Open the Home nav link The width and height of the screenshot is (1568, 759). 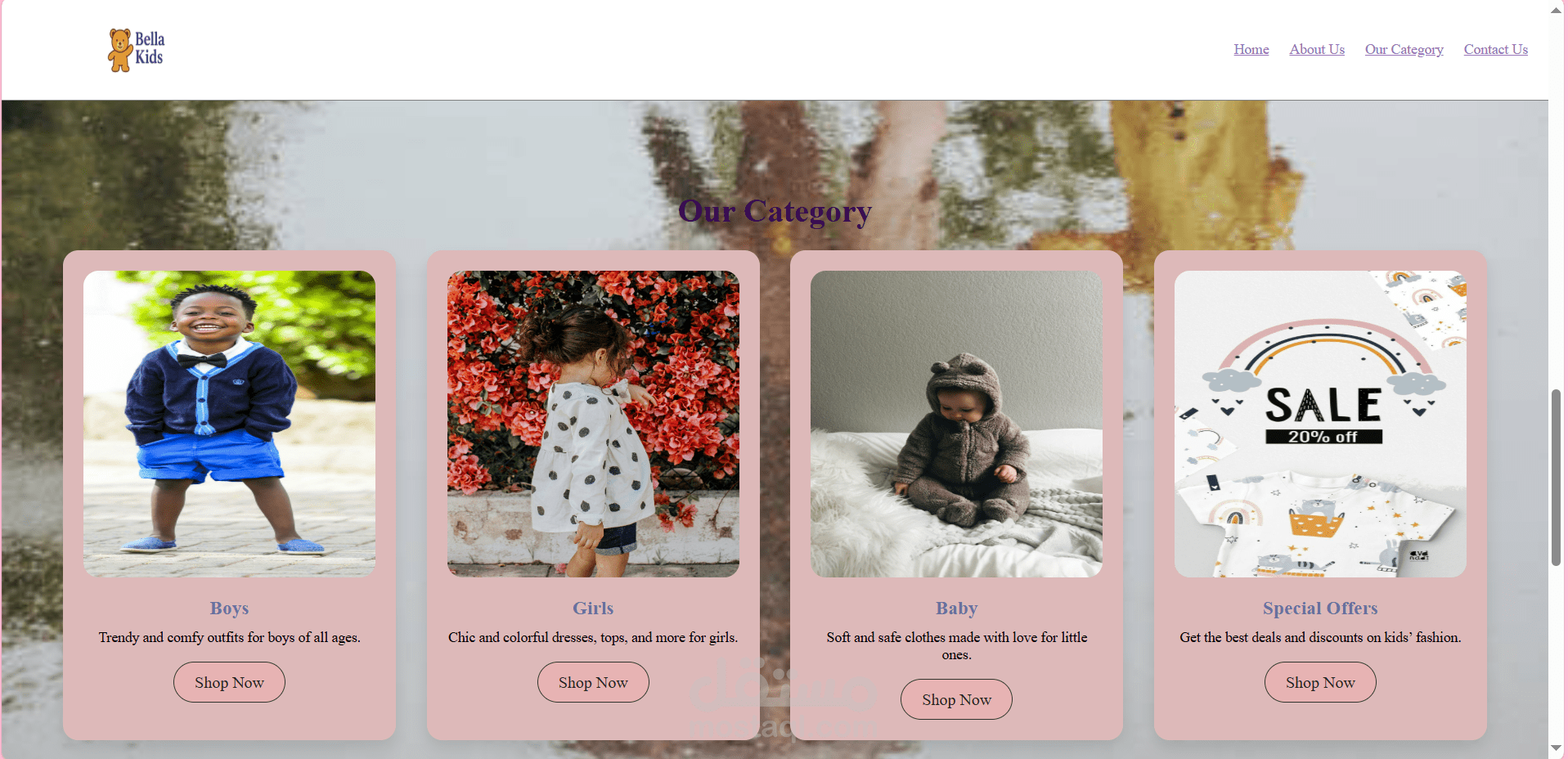pos(1251,49)
